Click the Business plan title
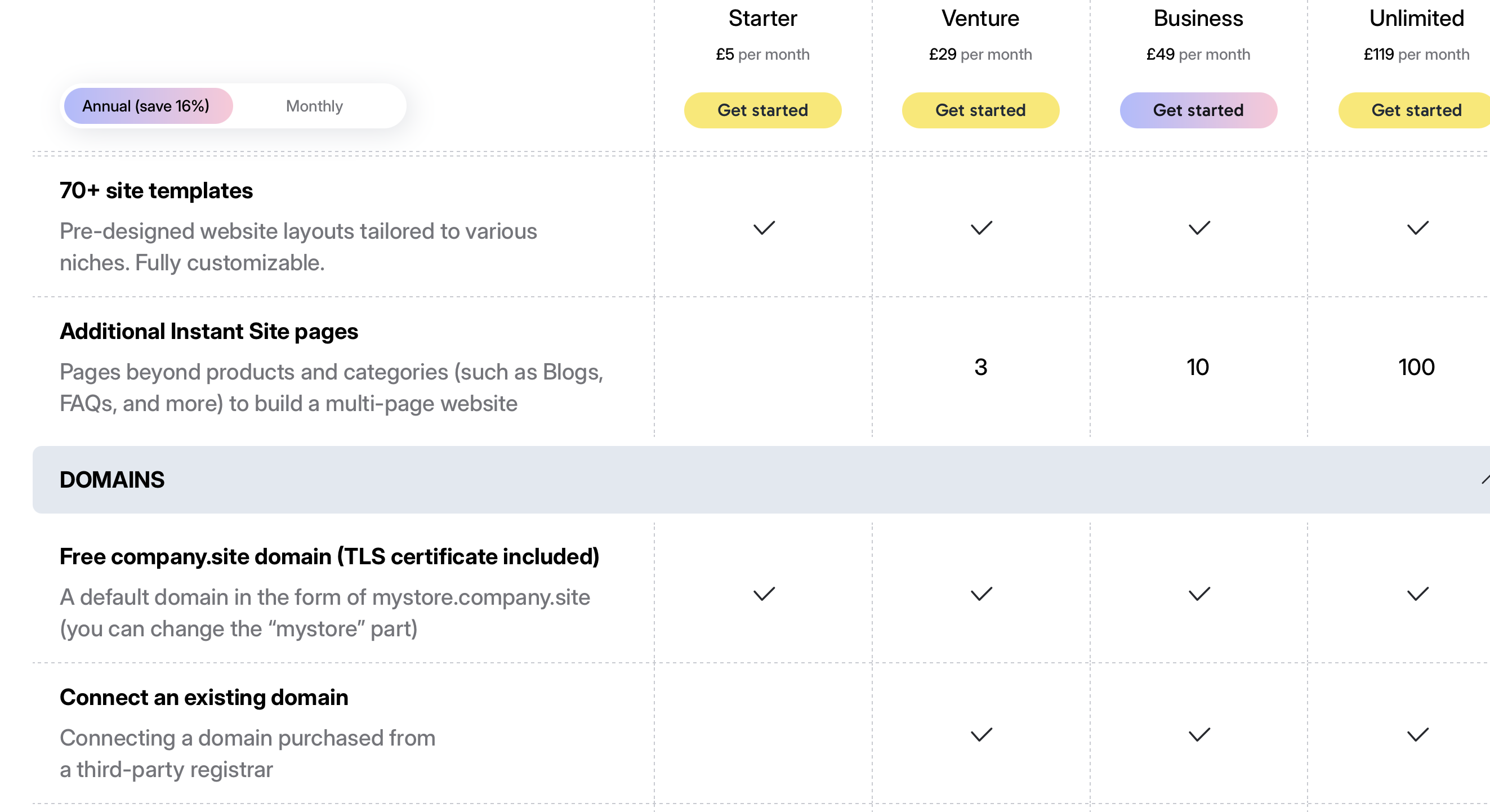 pos(1198,19)
